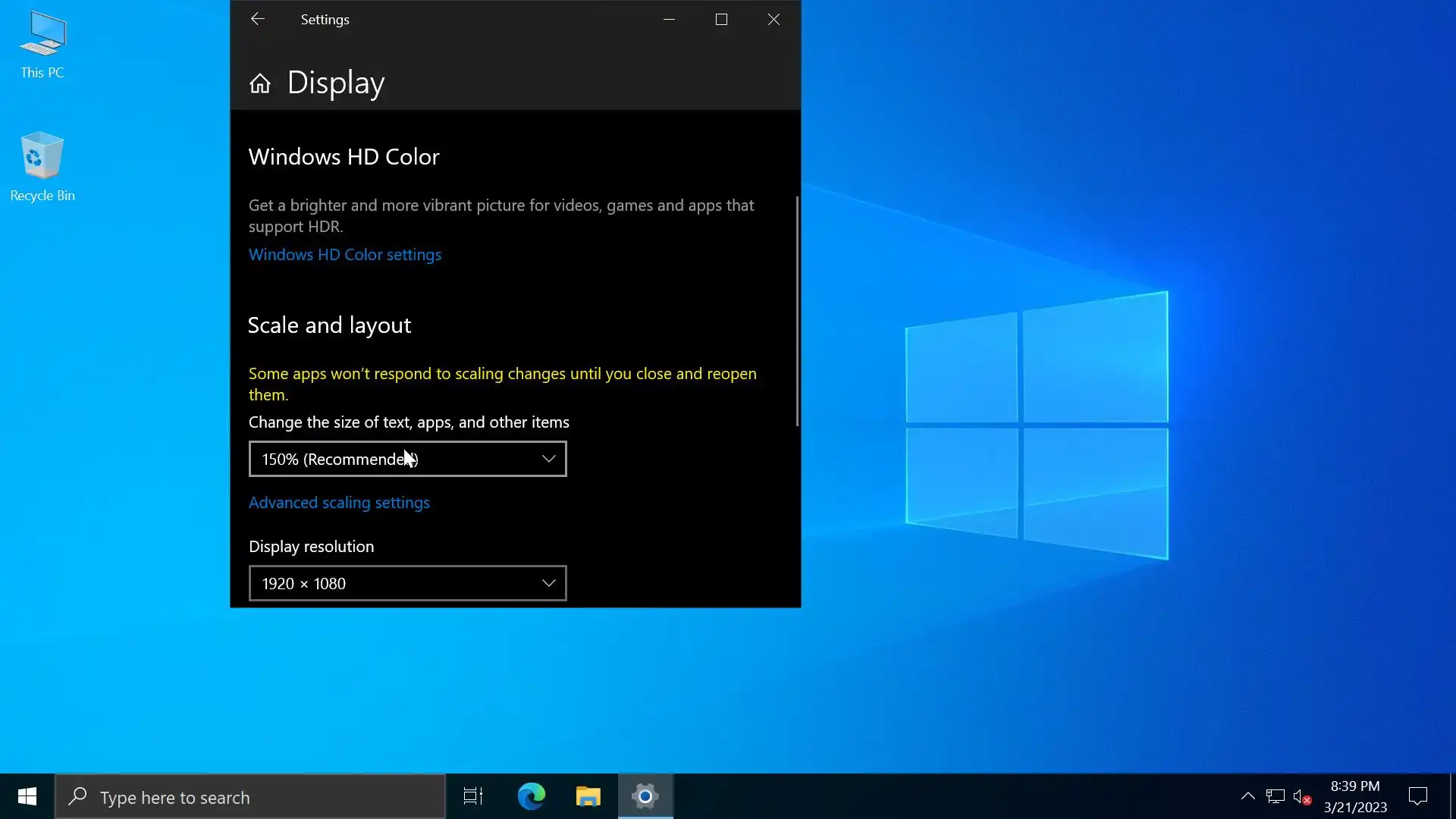Screen dimensions: 1456x819
Task: Open the network icon in system tray
Action: click(1275, 797)
